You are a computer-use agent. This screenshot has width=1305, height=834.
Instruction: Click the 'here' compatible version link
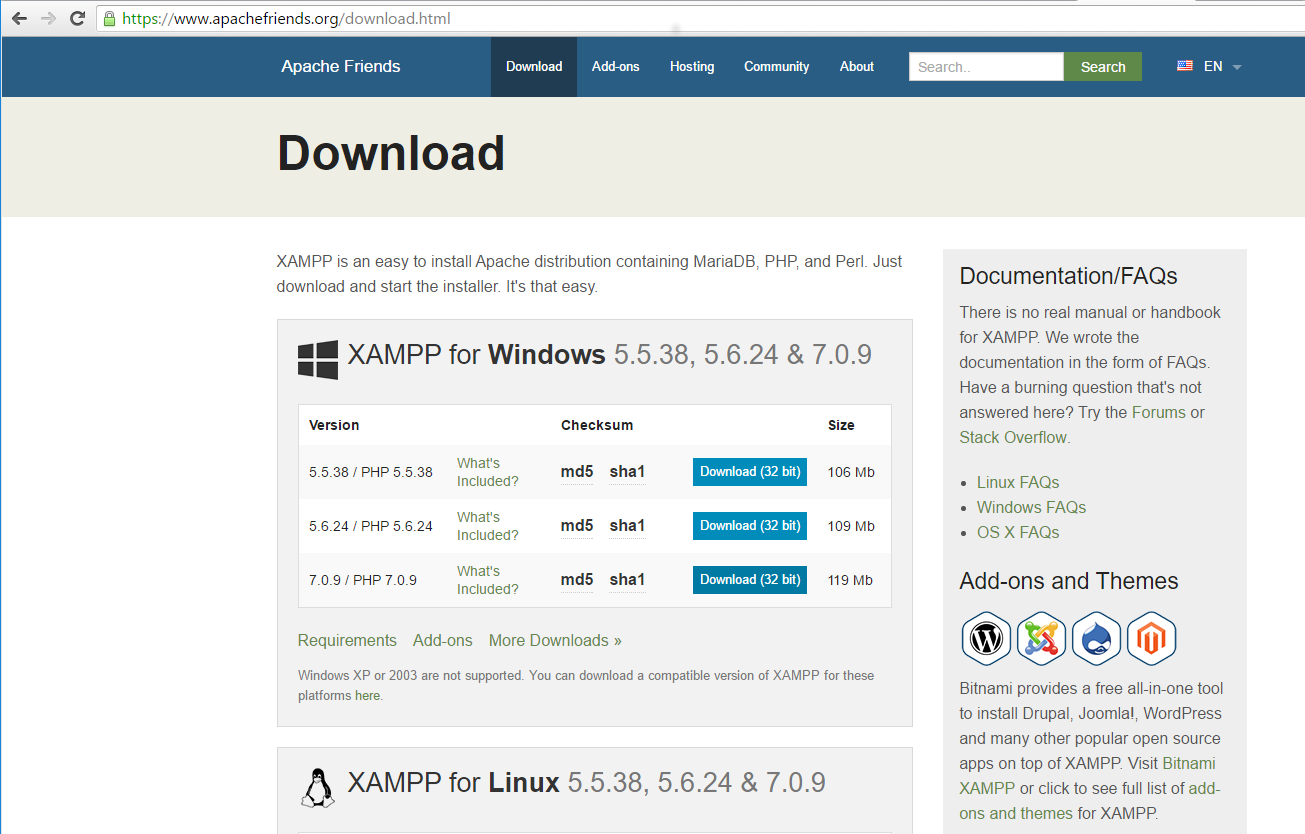tap(367, 696)
